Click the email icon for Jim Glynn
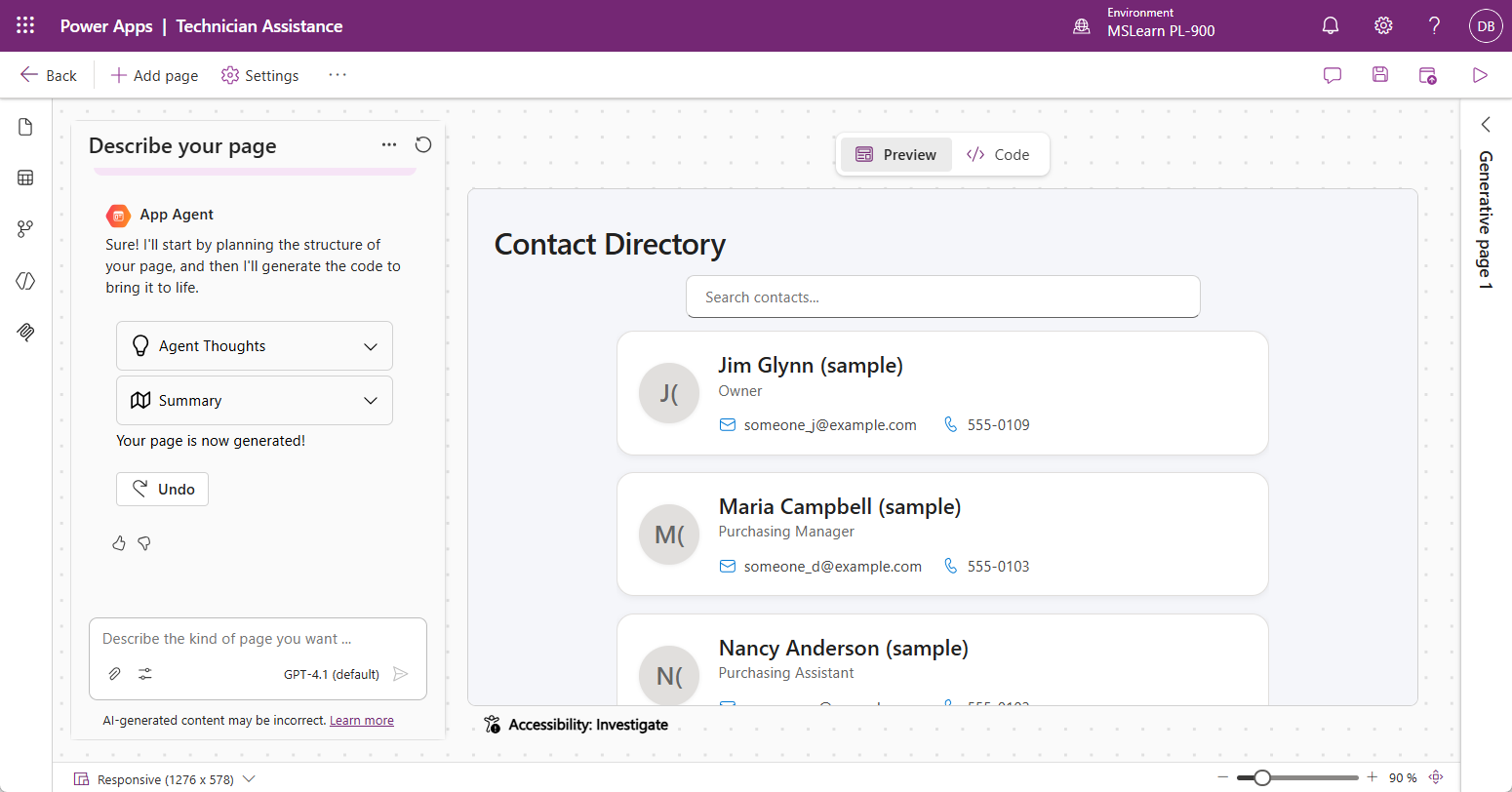The height and width of the screenshot is (792, 1512). click(x=727, y=424)
